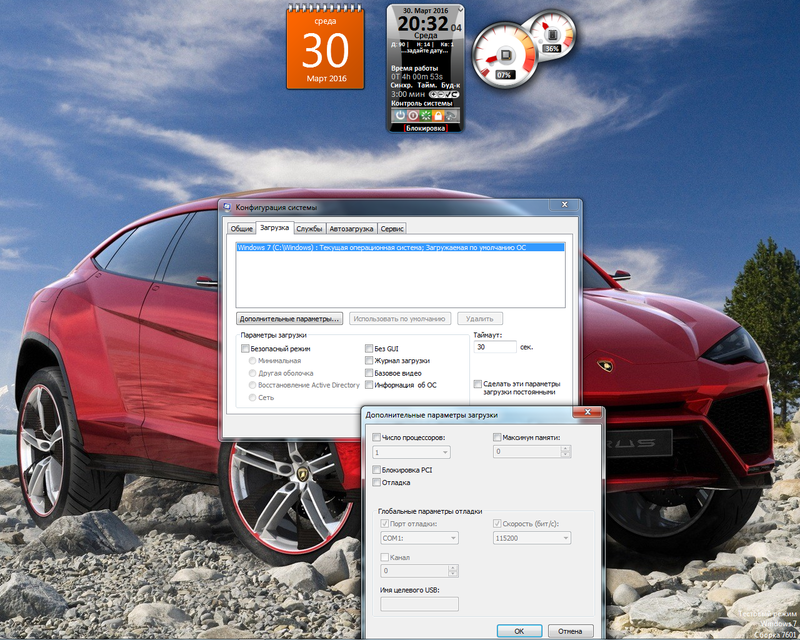The image size is (800, 640).
Task: Click the red restart icon in clock gadget
Action: point(413,116)
